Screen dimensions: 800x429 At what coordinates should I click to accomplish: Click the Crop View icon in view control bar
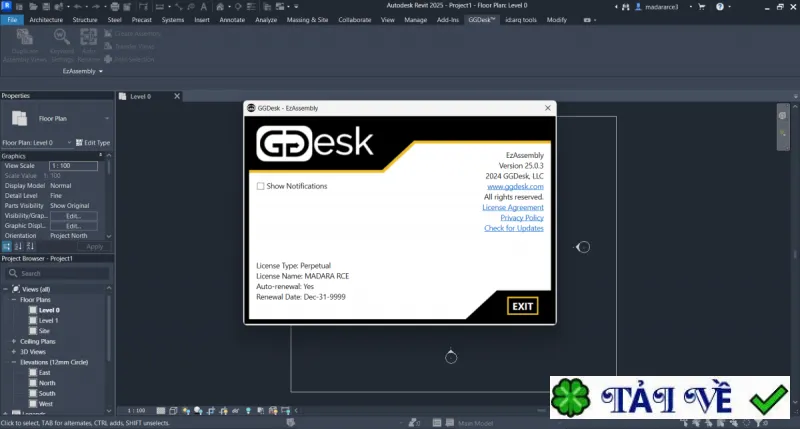pyautogui.click(x=211, y=411)
